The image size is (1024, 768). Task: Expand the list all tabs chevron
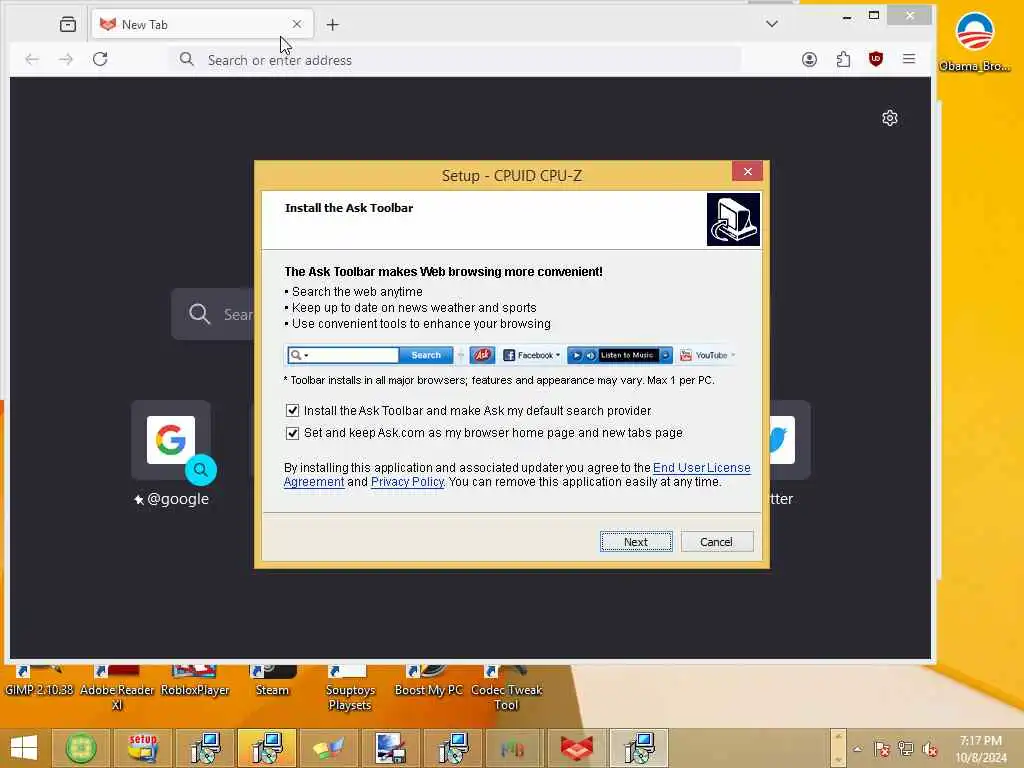pyautogui.click(x=772, y=24)
